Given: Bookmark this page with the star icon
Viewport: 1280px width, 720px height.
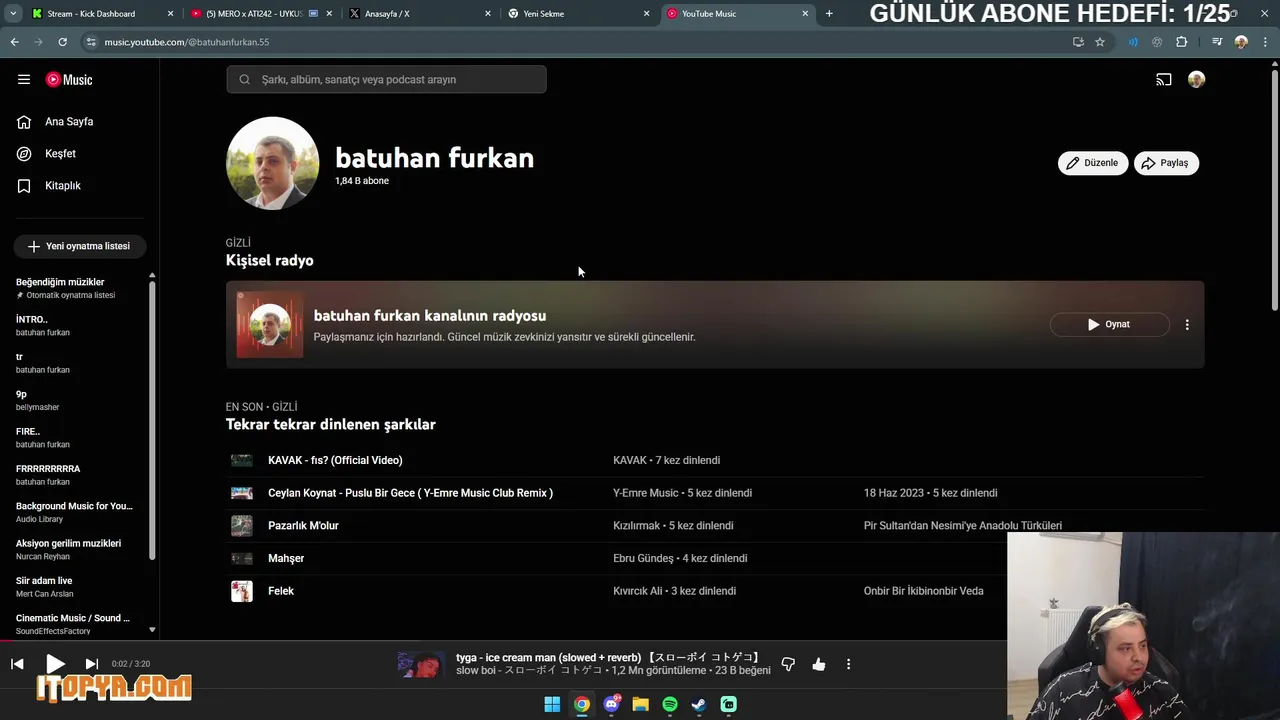Looking at the screenshot, I should coord(1100,42).
